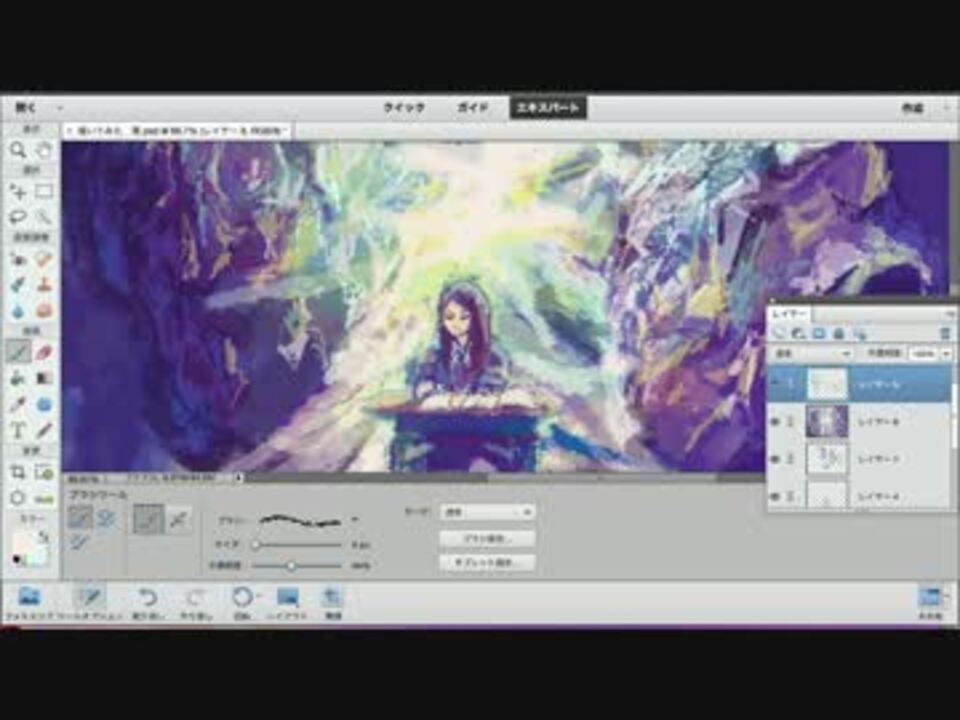Hide the purple-thumbnail layer via eye icon
The height and width of the screenshot is (720, 960).
click(x=776, y=421)
